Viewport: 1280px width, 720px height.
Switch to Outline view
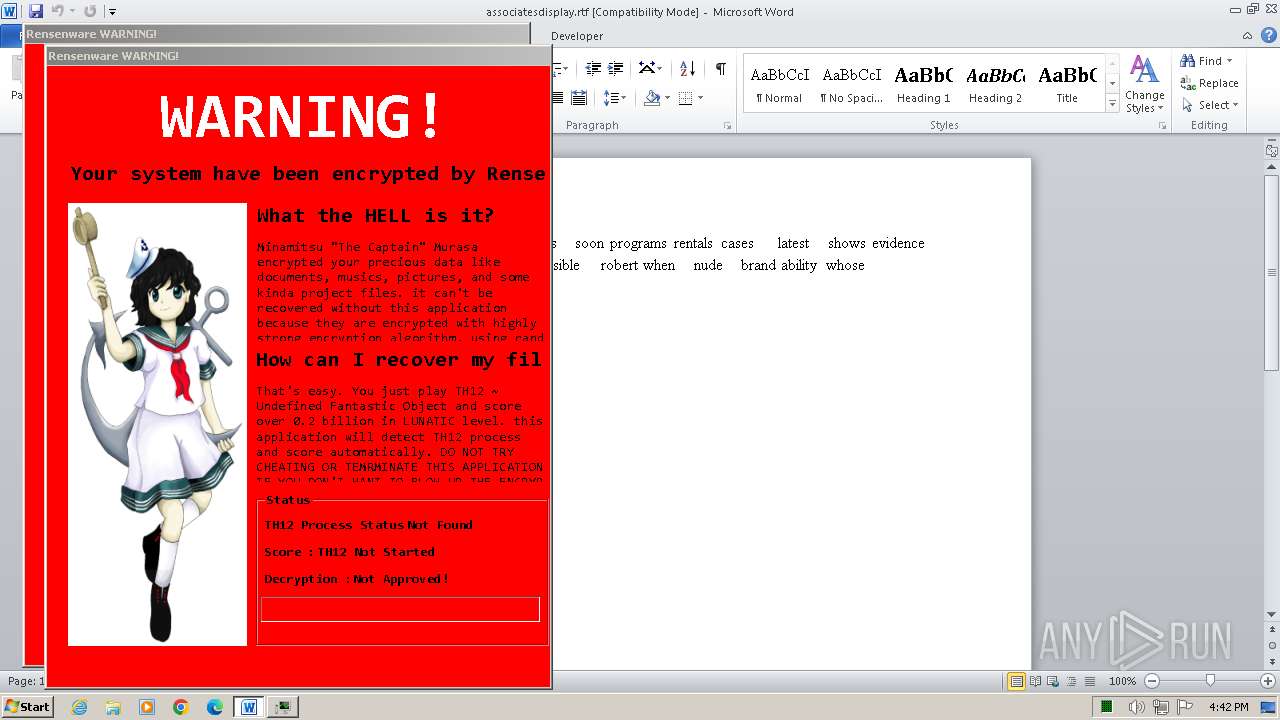click(x=1071, y=681)
